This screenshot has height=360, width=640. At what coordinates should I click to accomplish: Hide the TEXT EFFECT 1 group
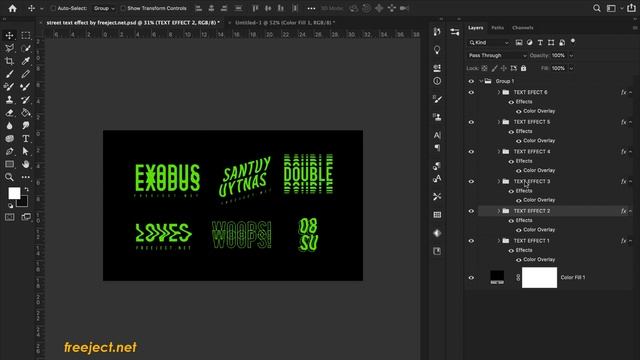click(x=471, y=241)
